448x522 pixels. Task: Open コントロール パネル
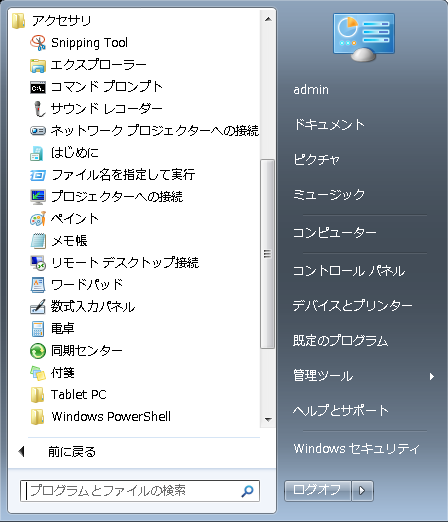click(349, 271)
